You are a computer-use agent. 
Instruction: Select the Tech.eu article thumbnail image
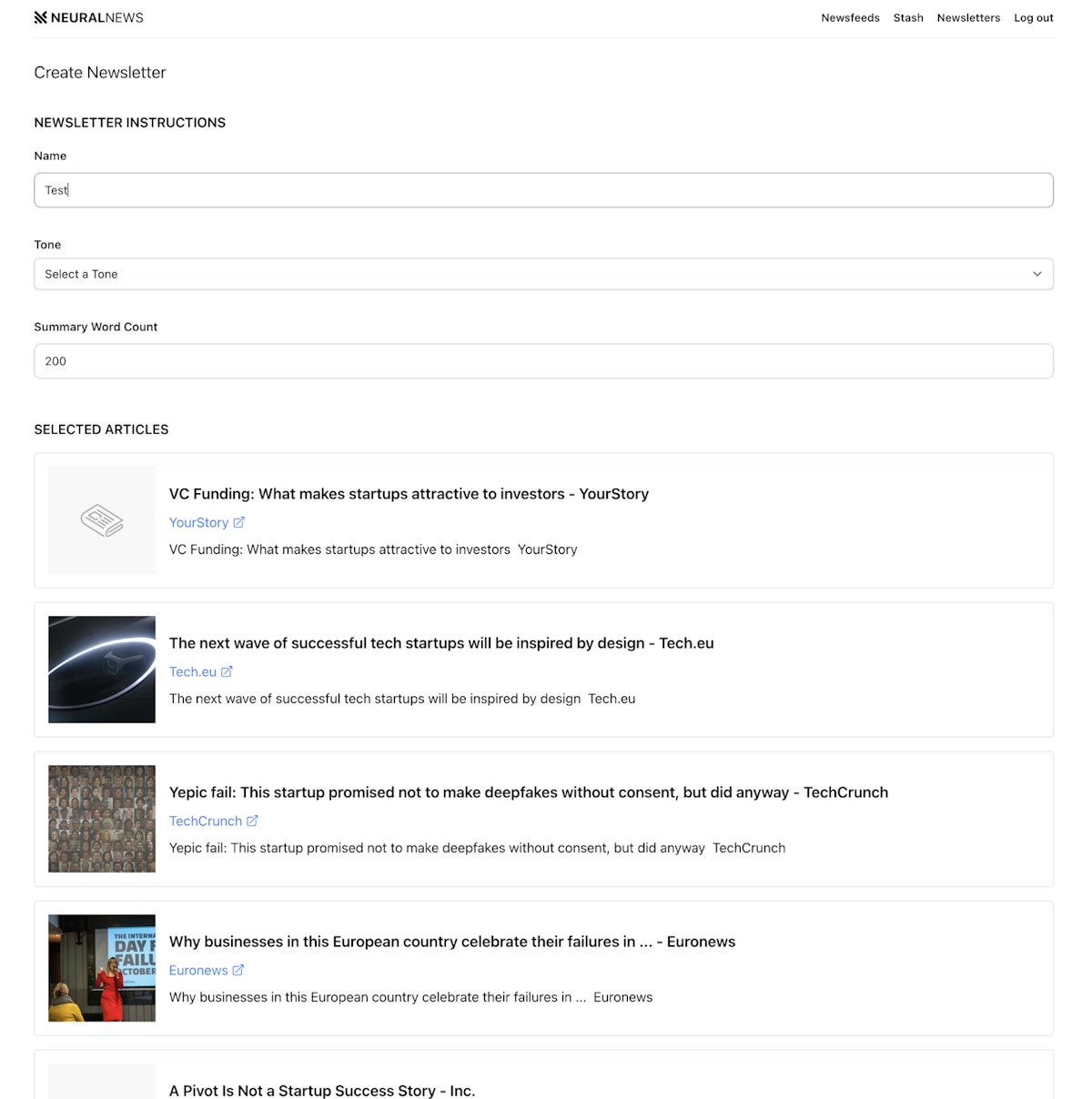[102, 670]
